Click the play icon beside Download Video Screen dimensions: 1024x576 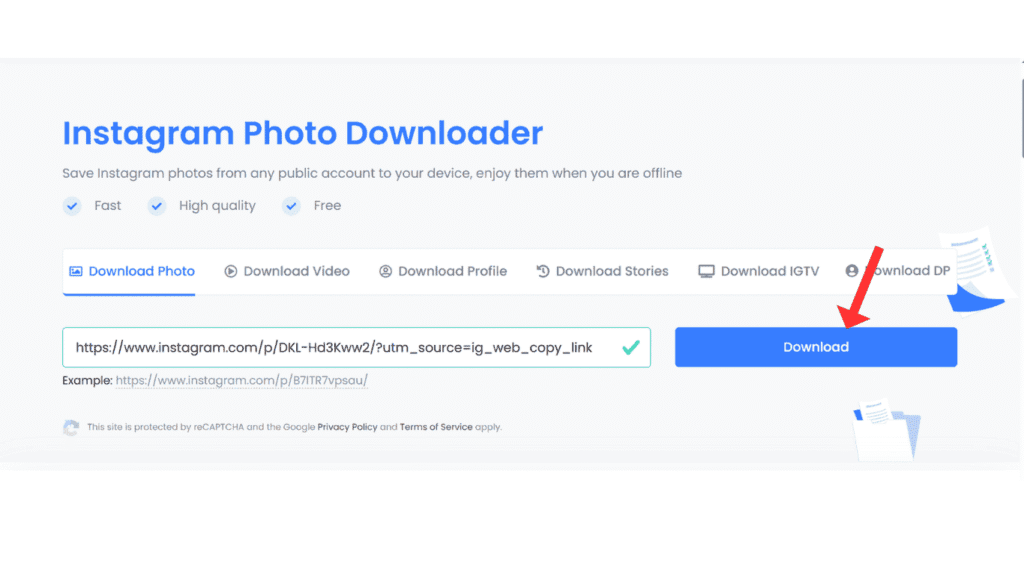[231, 271]
